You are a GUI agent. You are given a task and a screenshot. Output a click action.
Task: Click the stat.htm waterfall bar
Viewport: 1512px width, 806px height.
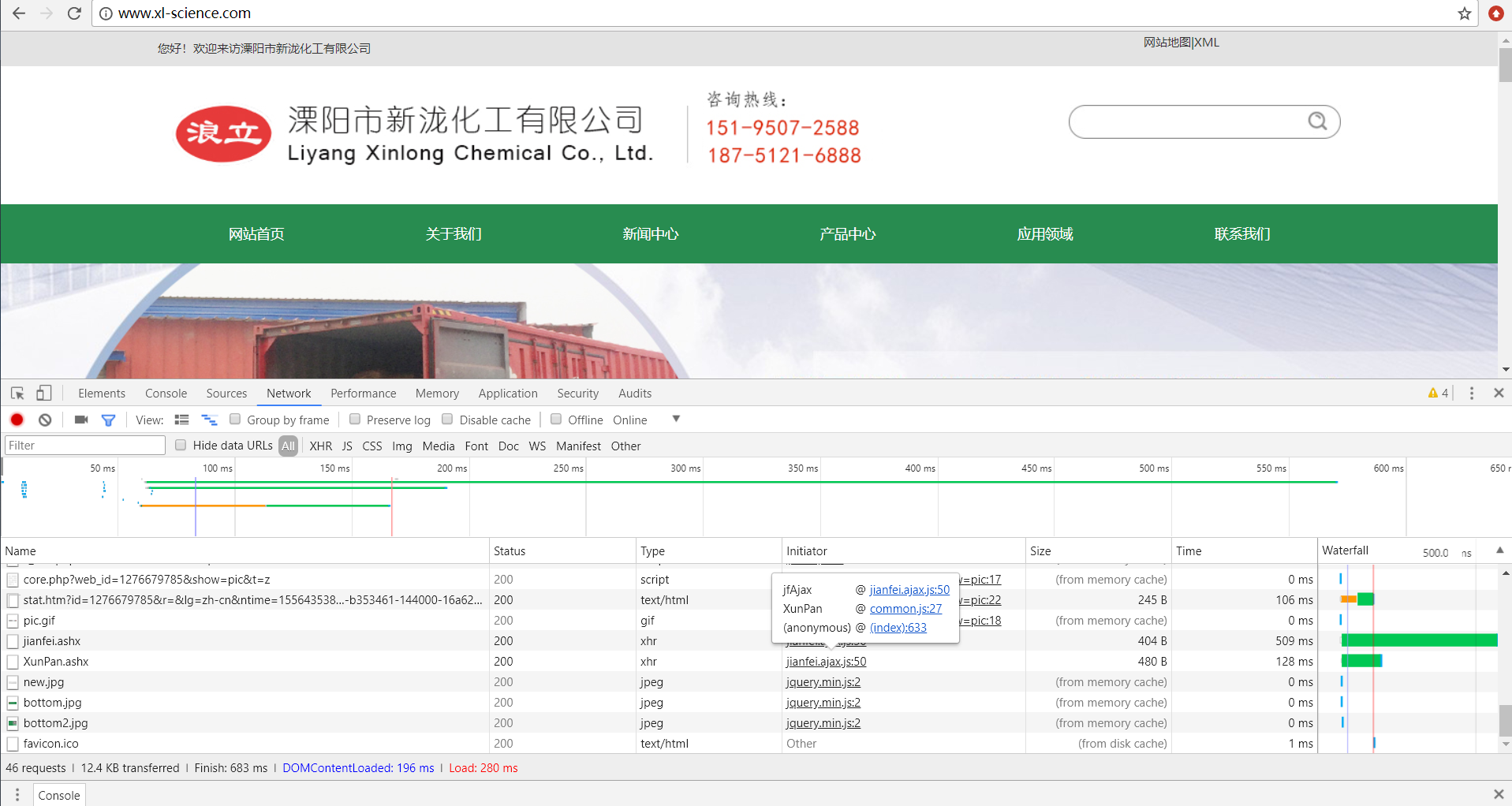(x=1357, y=599)
